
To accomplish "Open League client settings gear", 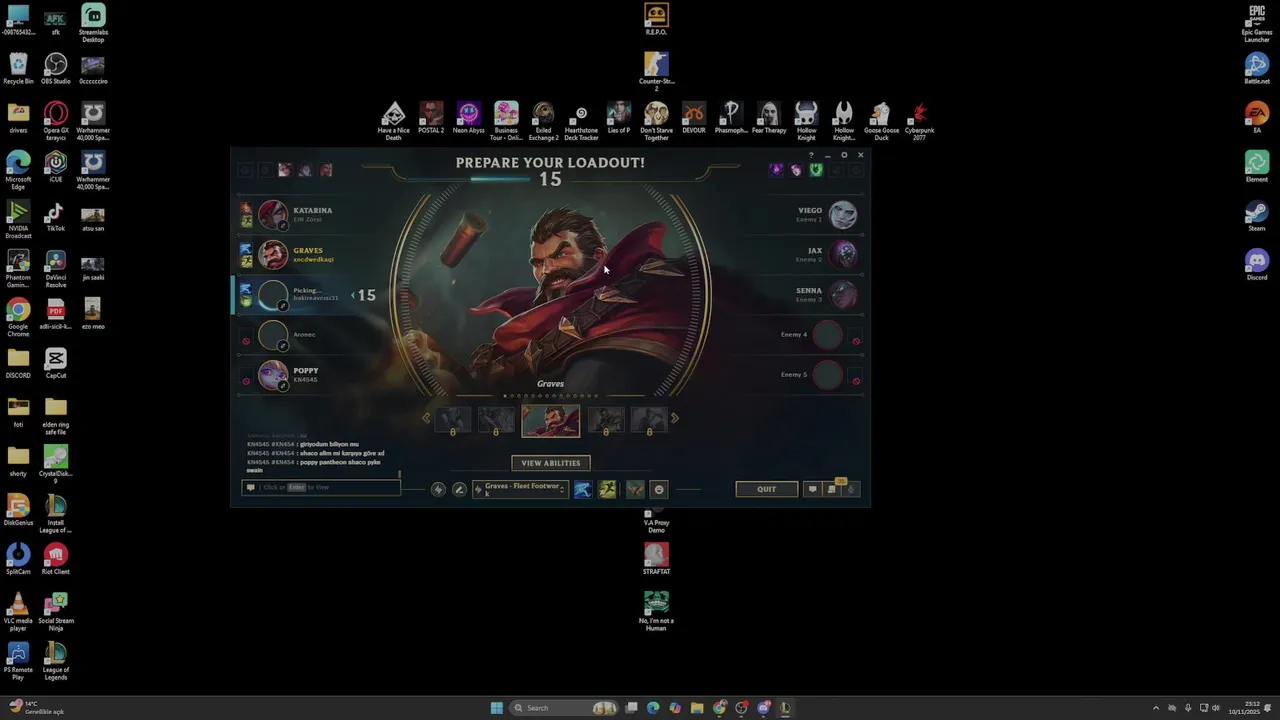I will click(x=844, y=155).
